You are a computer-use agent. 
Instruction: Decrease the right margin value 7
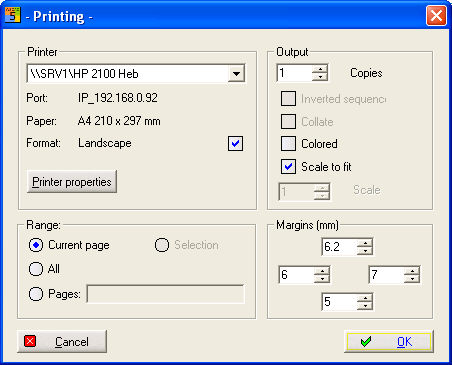[412, 279]
